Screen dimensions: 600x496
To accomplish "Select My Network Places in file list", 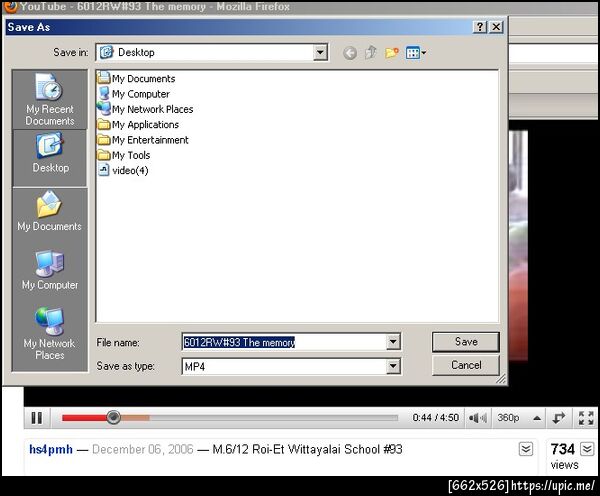I will point(145,109).
